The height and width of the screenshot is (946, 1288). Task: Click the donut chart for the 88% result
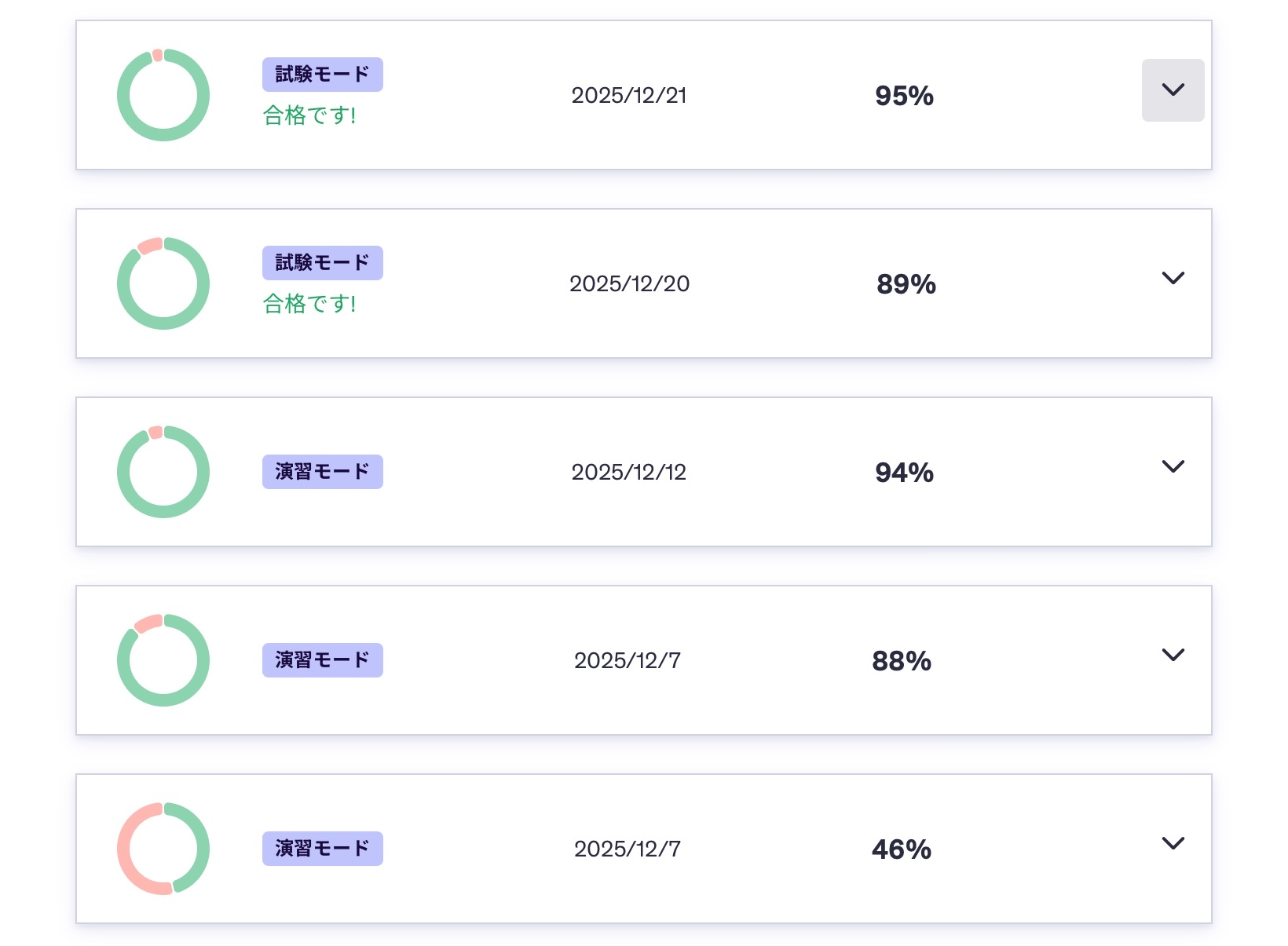[163, 660]
